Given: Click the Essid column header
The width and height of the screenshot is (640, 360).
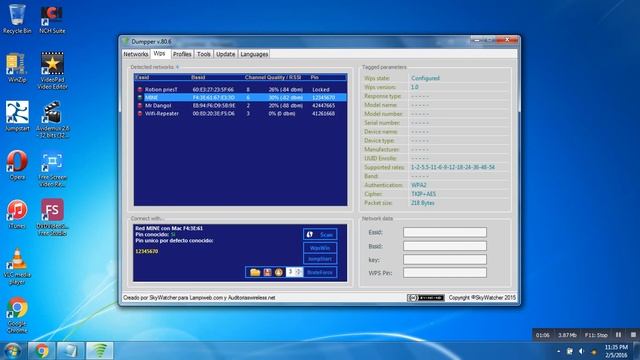Looking at the screenshot, I should tap(142, 77).
